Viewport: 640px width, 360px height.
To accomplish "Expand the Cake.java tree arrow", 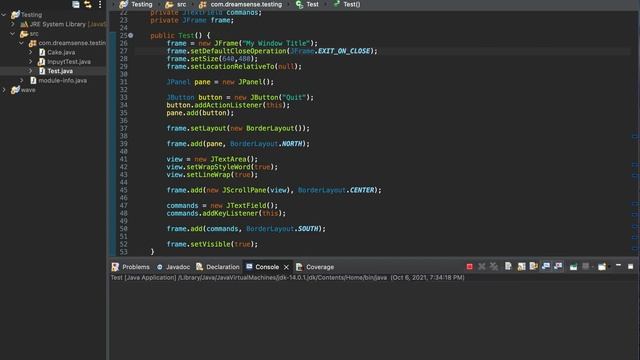I will point(31,52).
